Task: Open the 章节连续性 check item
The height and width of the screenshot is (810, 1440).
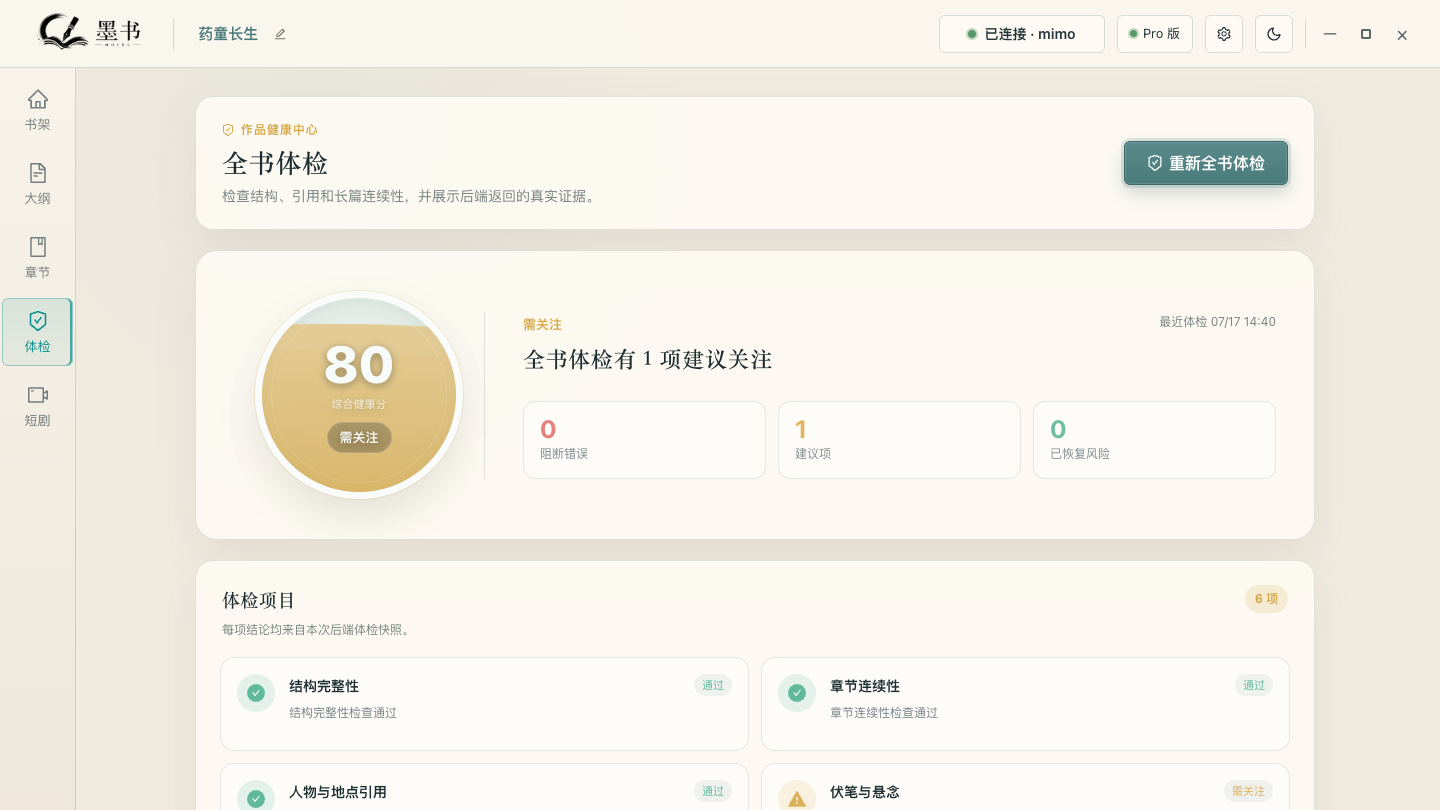Action: (1025, 704)
